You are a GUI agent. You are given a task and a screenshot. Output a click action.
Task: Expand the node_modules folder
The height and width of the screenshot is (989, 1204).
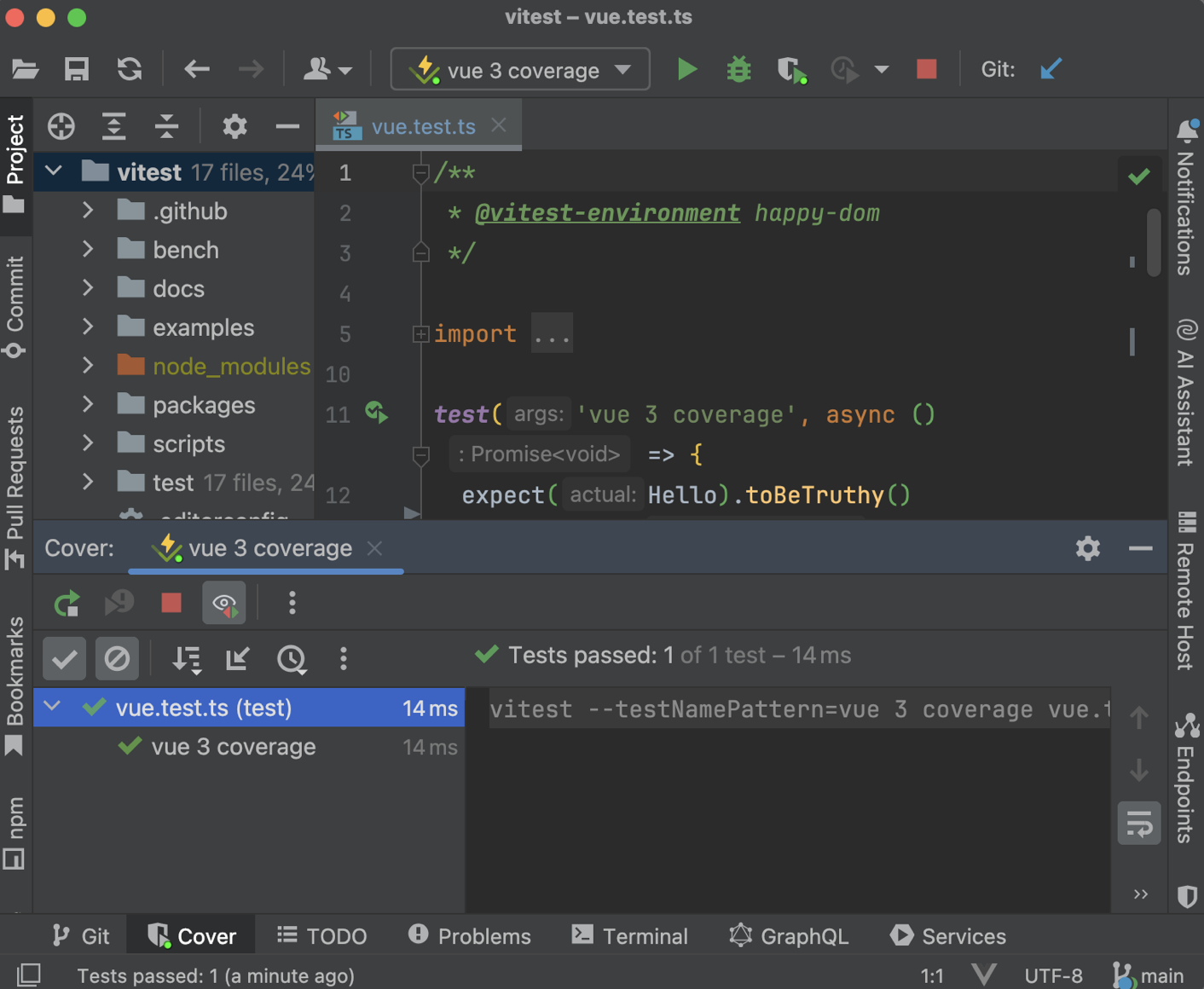(88, 366)
